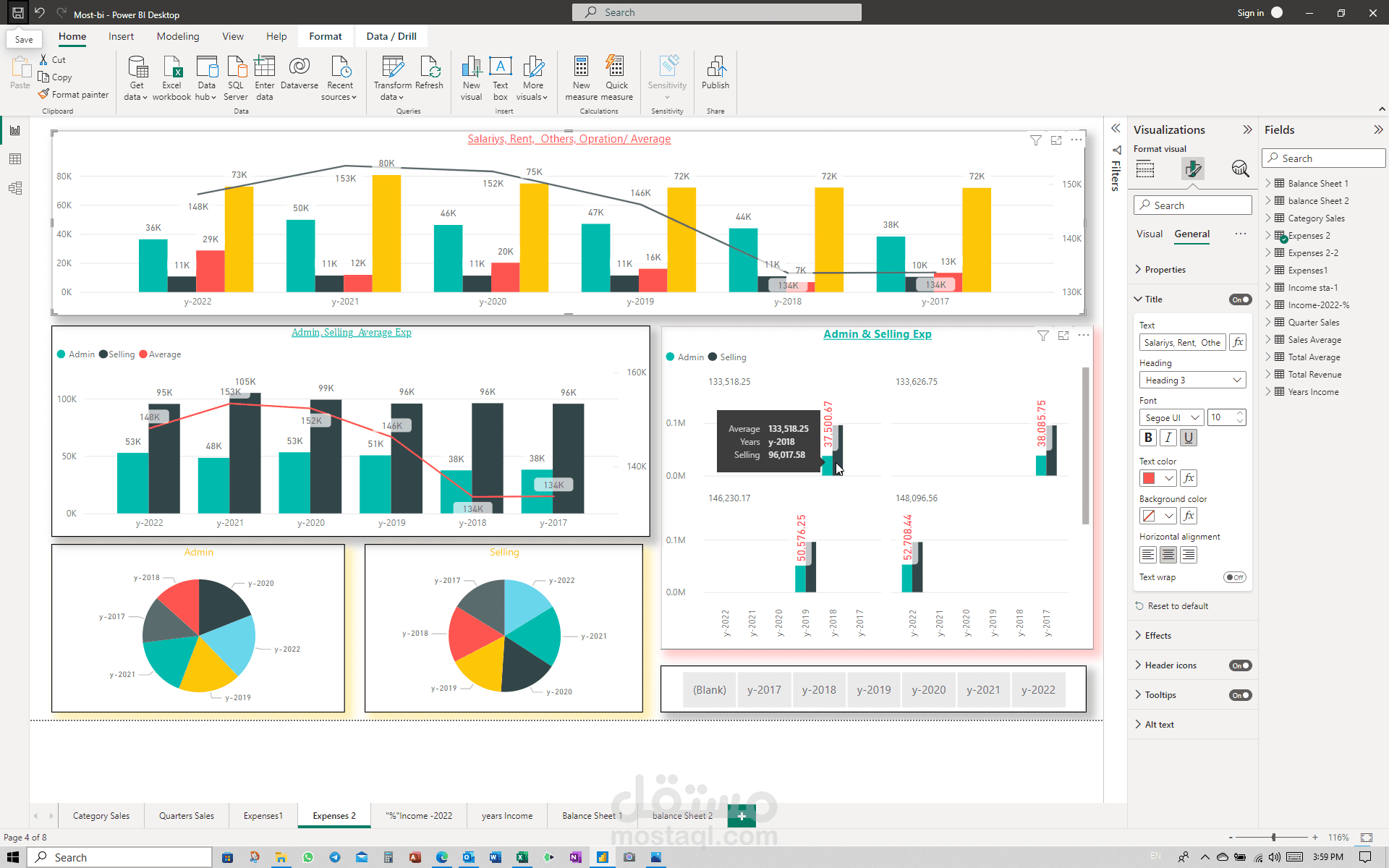This screenshot has width=1389, height=868.
Task: Insert a Text box from the ribbon
Action: 500,67
